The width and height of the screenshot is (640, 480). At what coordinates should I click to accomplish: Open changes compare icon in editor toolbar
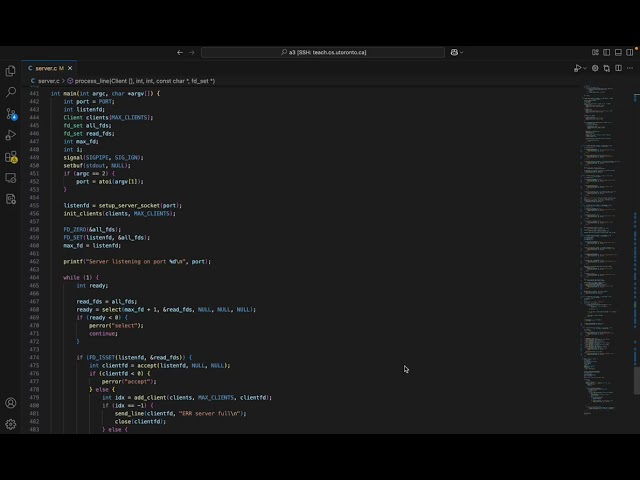click(x=607, y=68)
